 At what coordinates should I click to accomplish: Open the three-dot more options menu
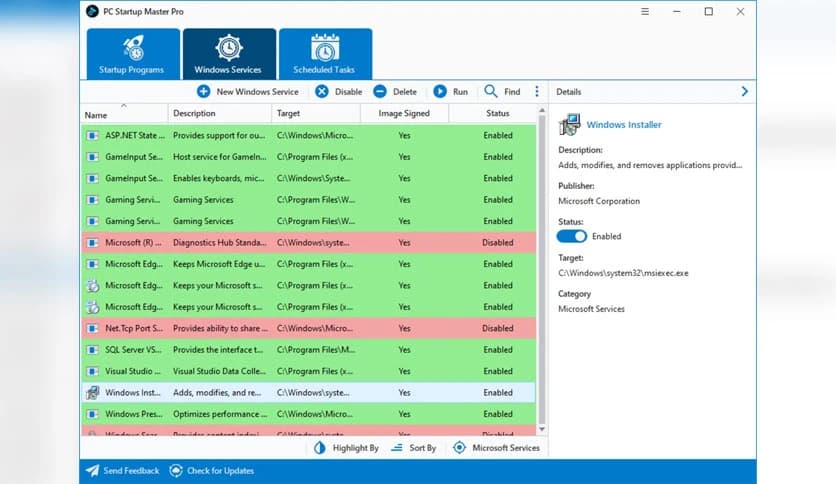(x=537, y=91)
